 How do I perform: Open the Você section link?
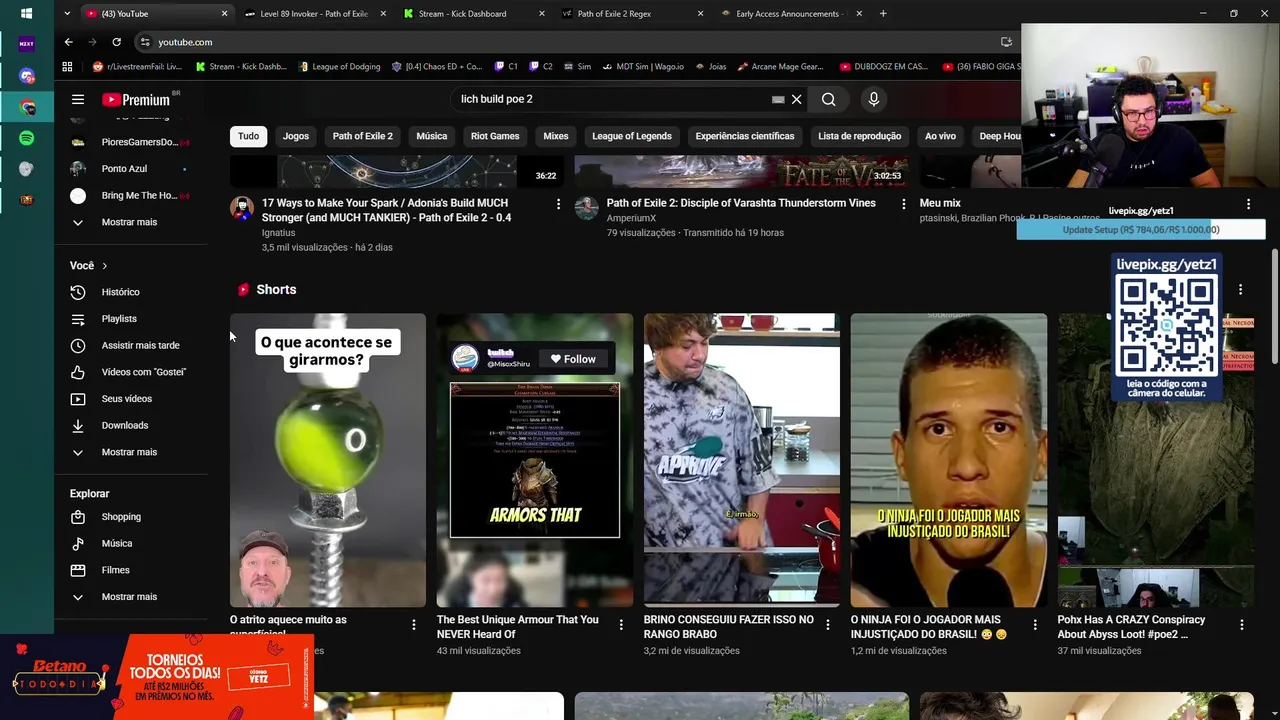(x=88, y=265)
